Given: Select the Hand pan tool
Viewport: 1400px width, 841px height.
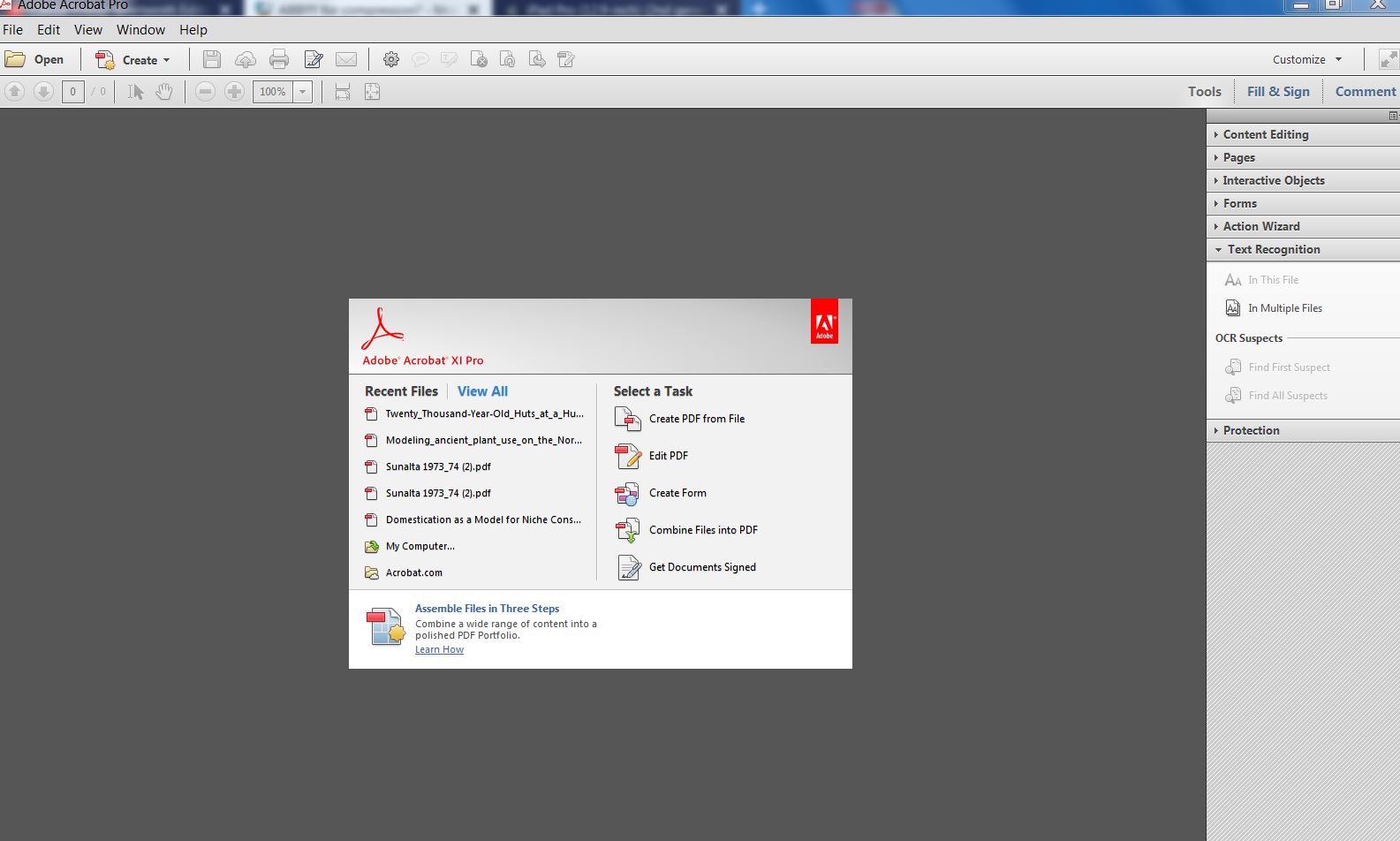Looking at the screenshot, I should point(164,92).
